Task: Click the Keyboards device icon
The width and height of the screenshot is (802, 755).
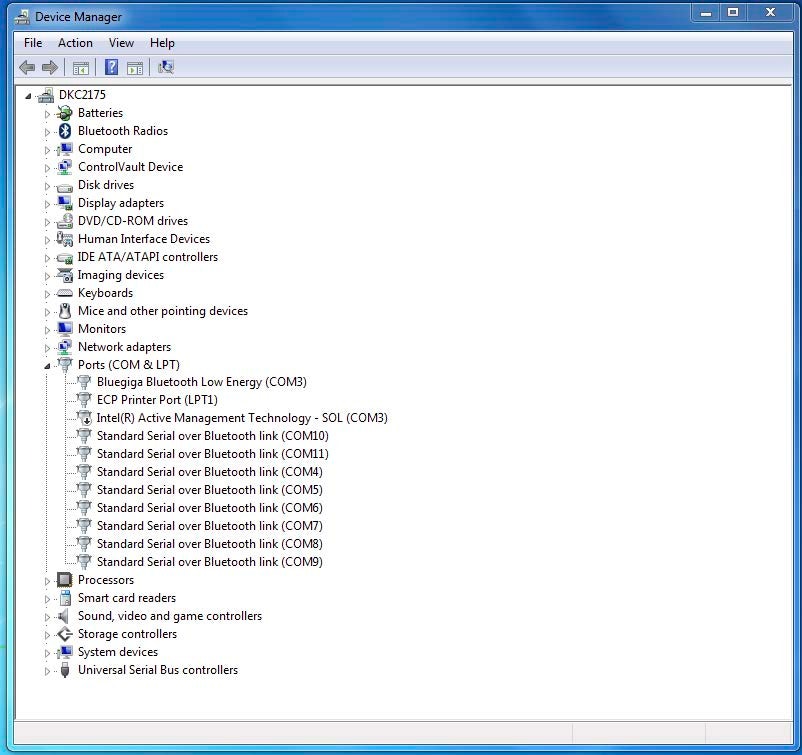Action: 64,293
